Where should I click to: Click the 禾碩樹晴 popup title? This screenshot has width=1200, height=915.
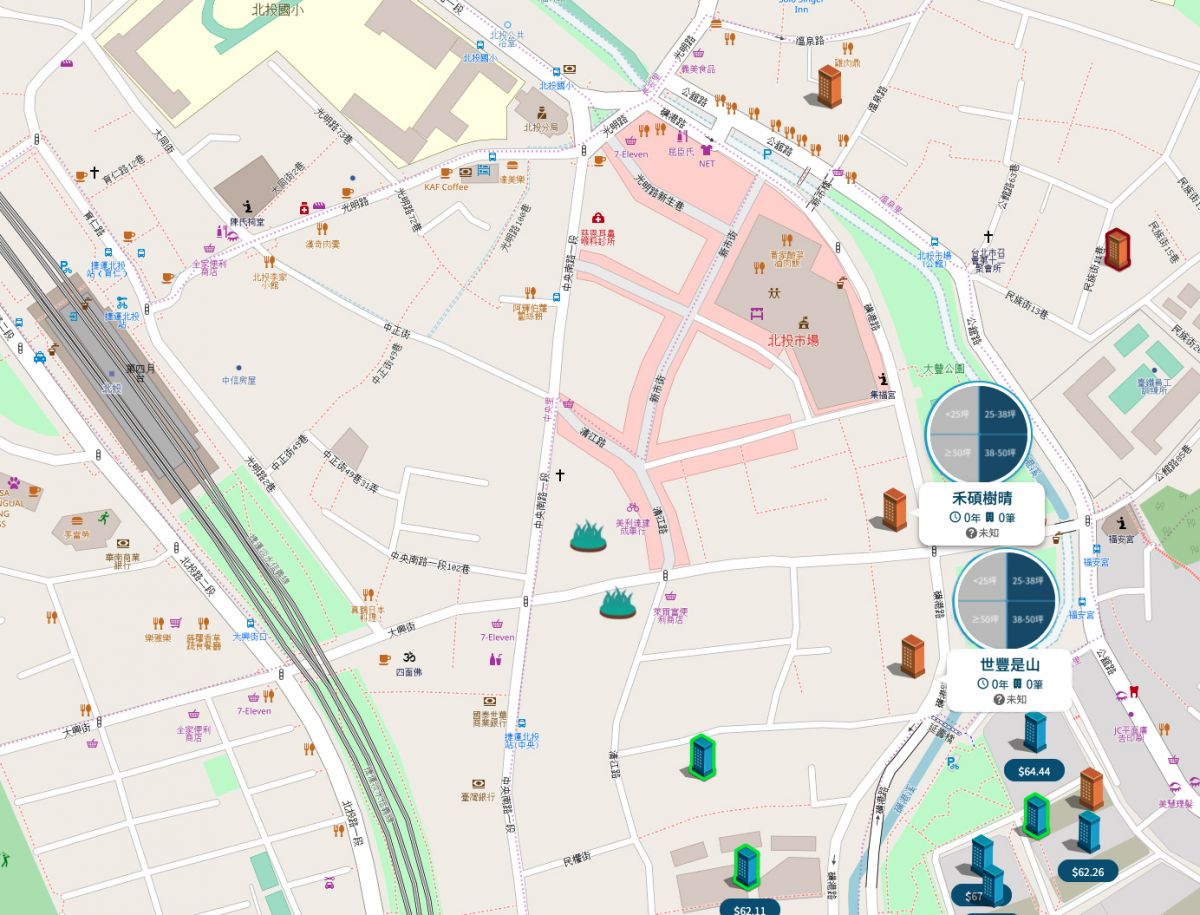982,499
